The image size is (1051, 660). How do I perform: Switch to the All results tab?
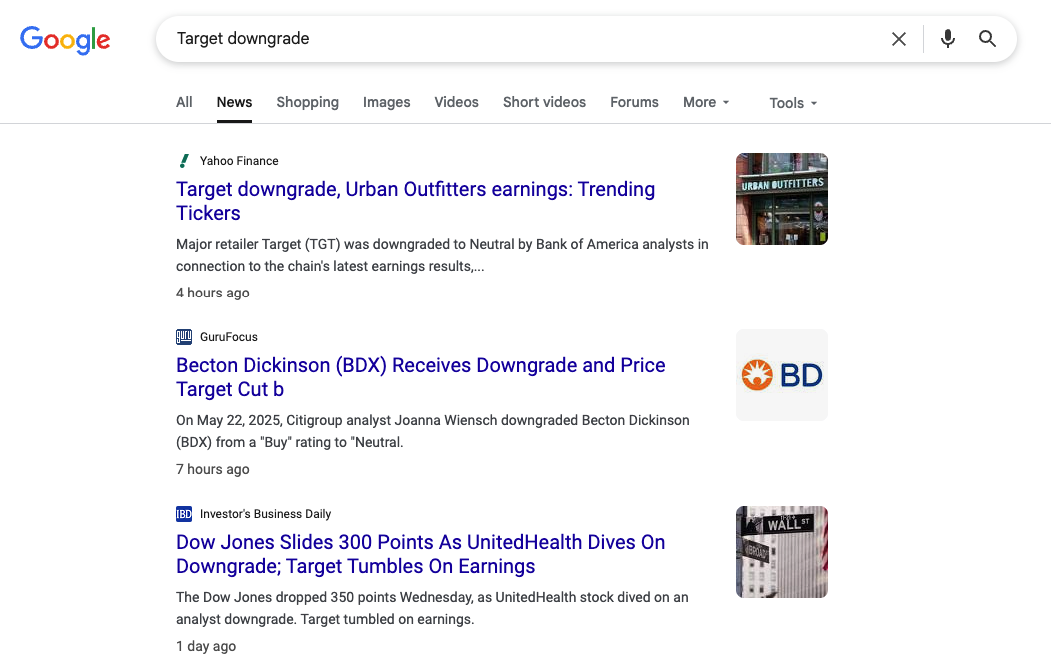[184, 102]
